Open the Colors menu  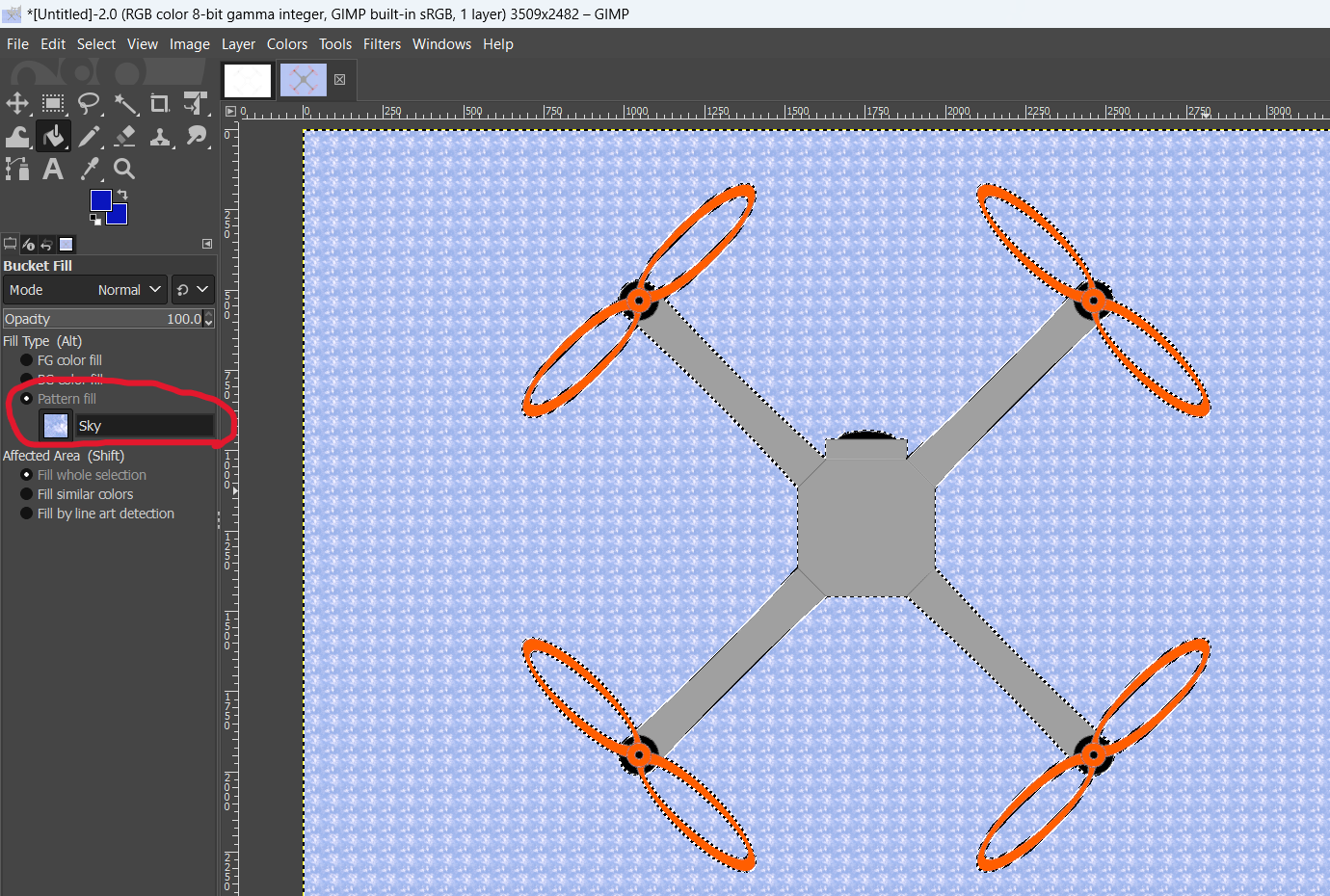click(287, 44)
